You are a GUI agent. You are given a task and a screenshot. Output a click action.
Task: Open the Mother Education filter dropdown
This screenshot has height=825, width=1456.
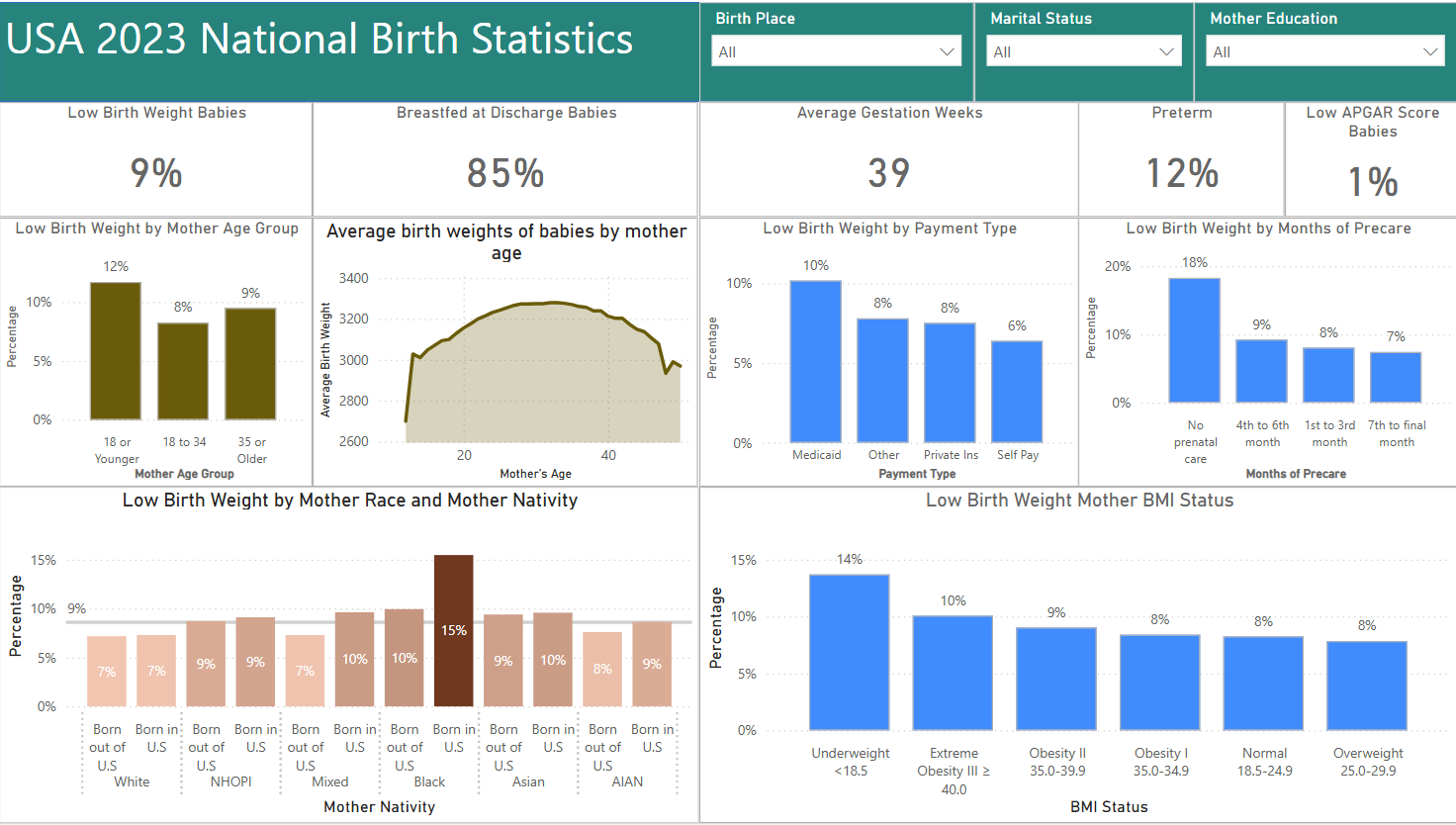1326,51
